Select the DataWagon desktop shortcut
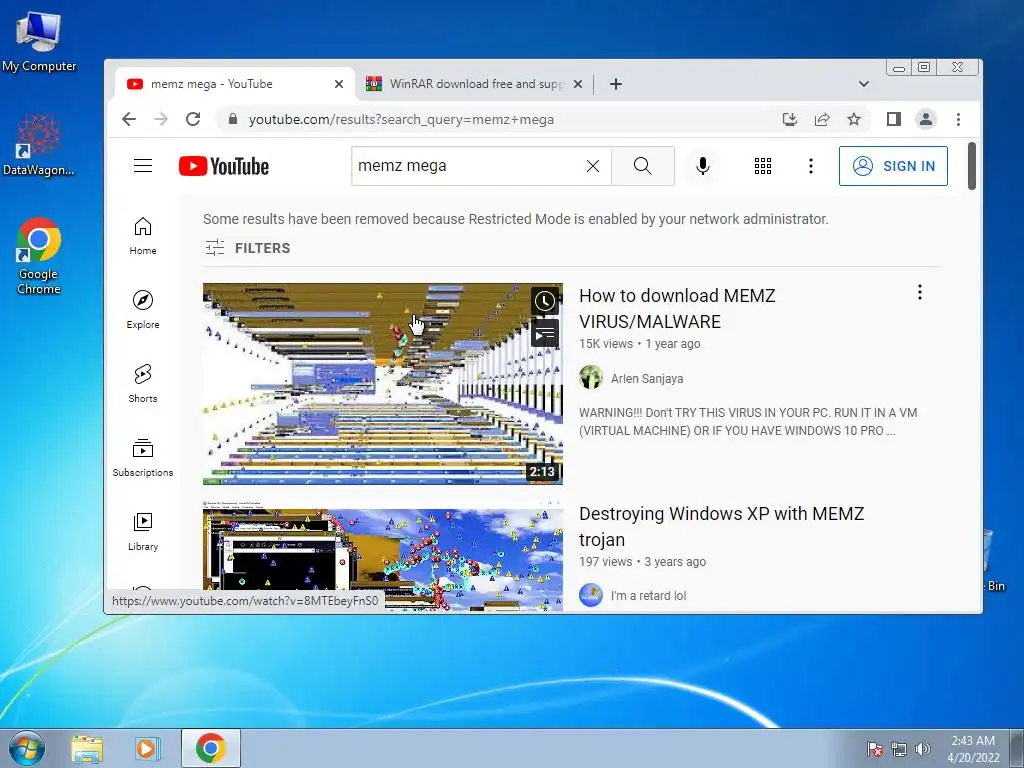Viewport: 1024px width, 768px height. tap(39, 145)
